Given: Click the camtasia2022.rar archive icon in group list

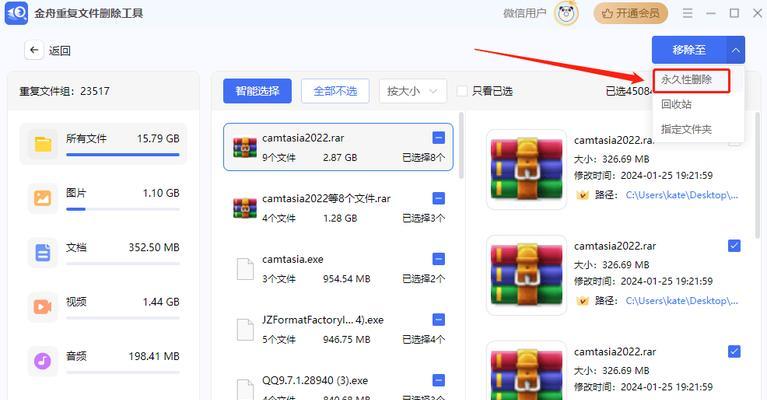Looking at the screenshot, I should coord(245,147).
